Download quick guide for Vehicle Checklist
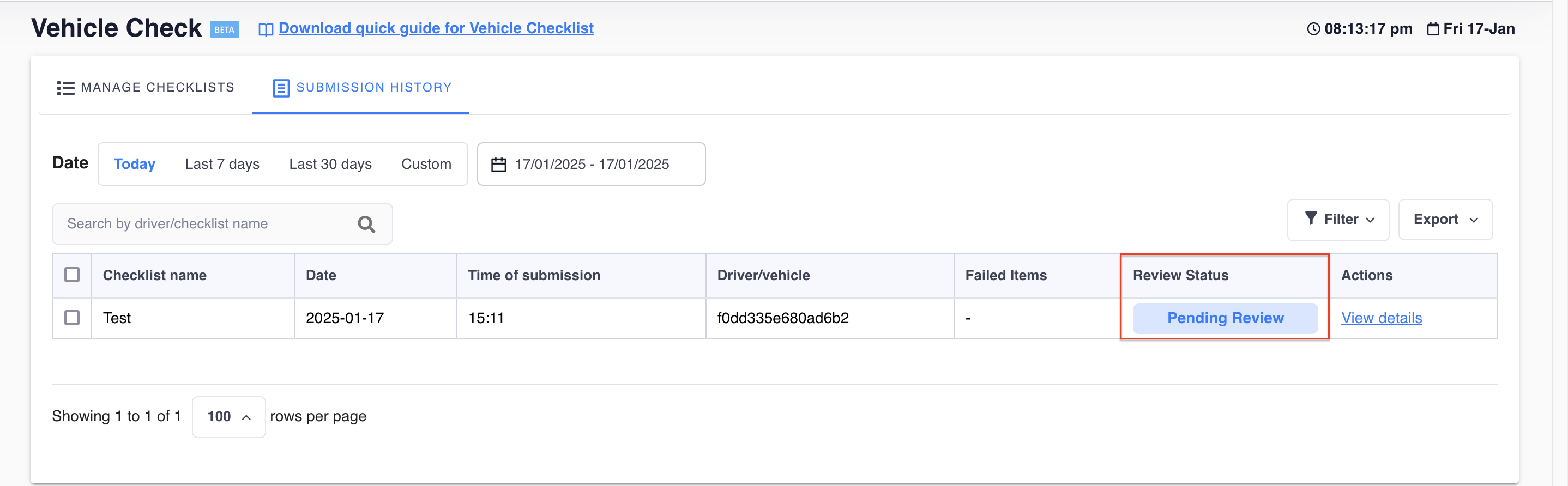The height and width of the screenshot is (486, 1568). [436, 28]
